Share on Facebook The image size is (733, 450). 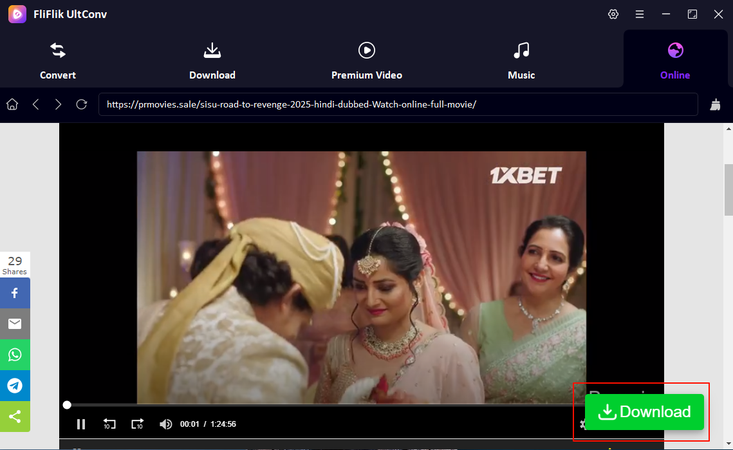point(15,293)
